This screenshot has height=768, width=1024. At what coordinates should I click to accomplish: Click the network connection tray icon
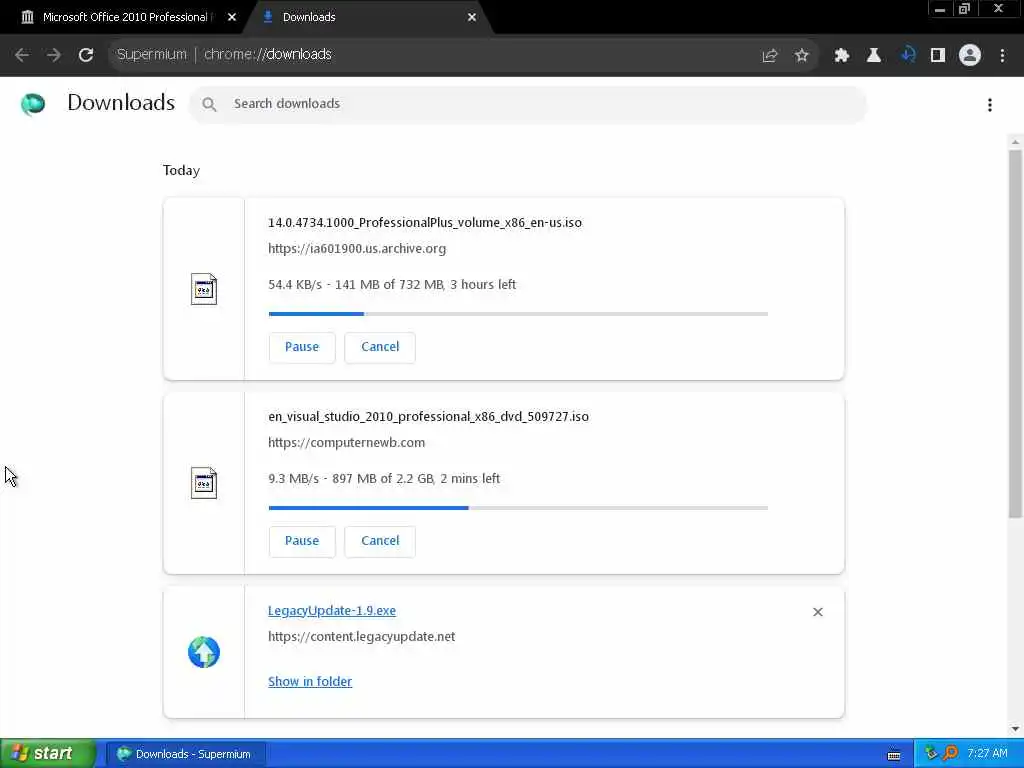931,754
